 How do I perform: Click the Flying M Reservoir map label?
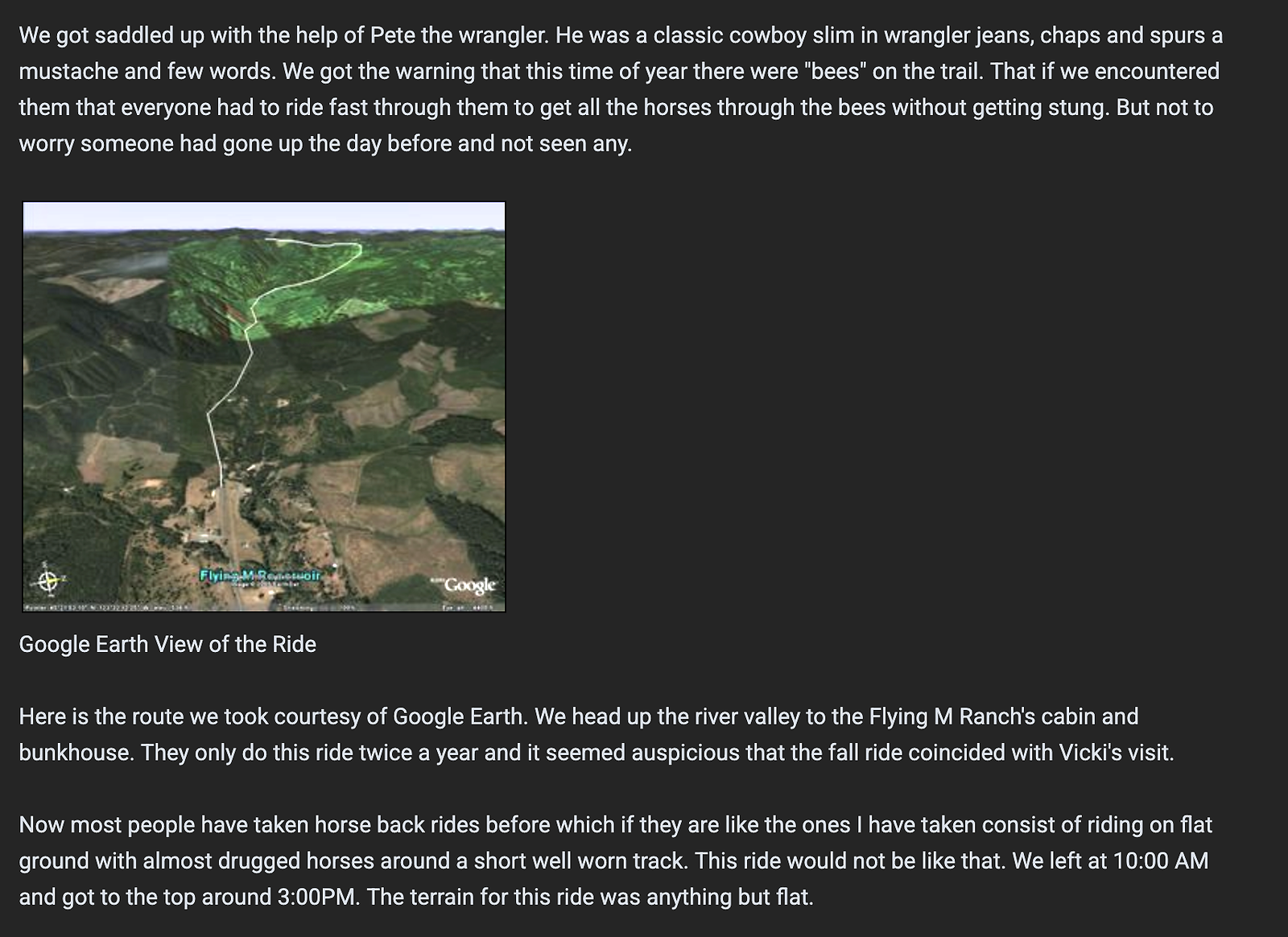click(x=259, y=576)
